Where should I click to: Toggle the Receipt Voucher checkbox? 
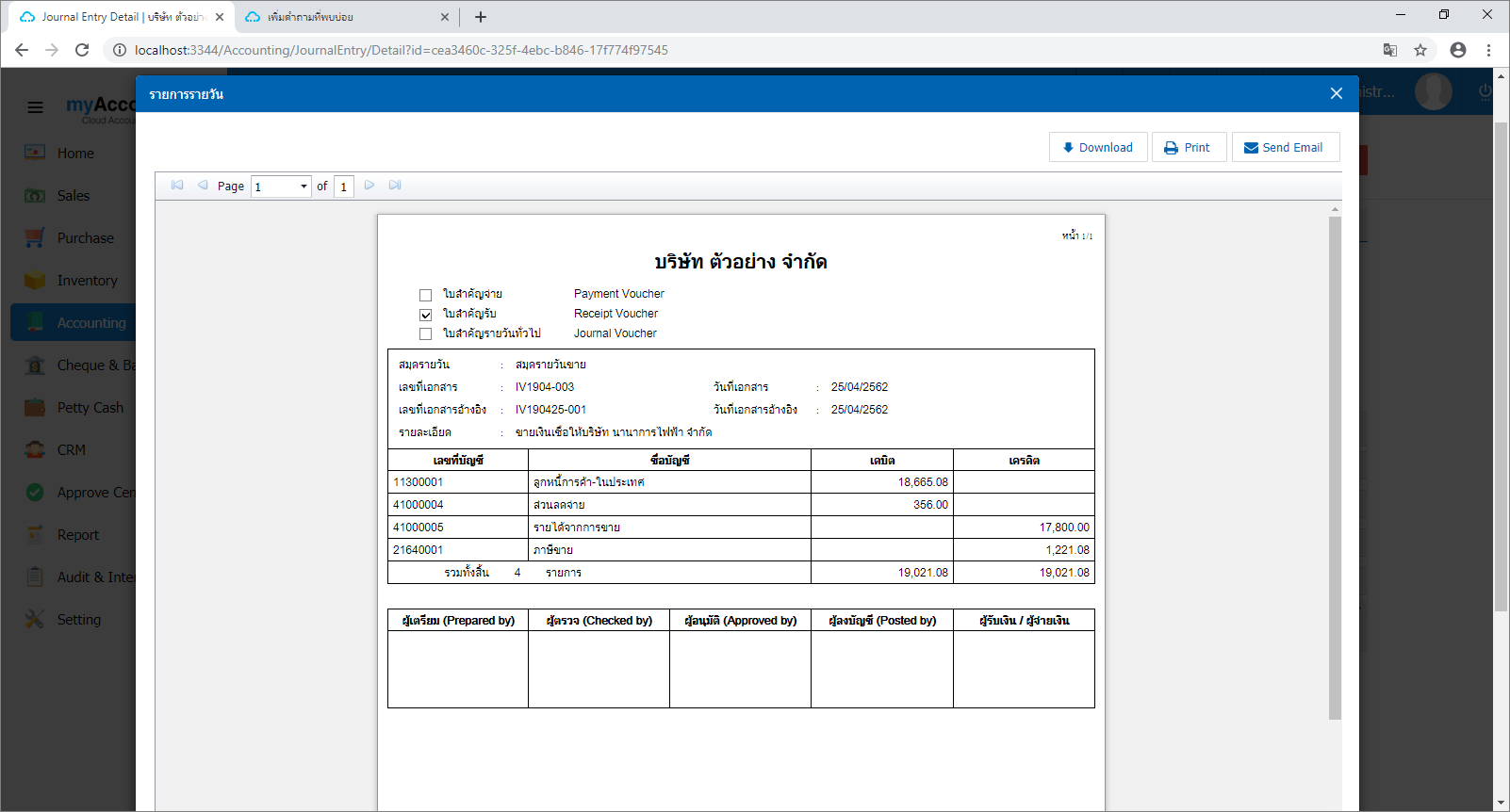[425, 315]
